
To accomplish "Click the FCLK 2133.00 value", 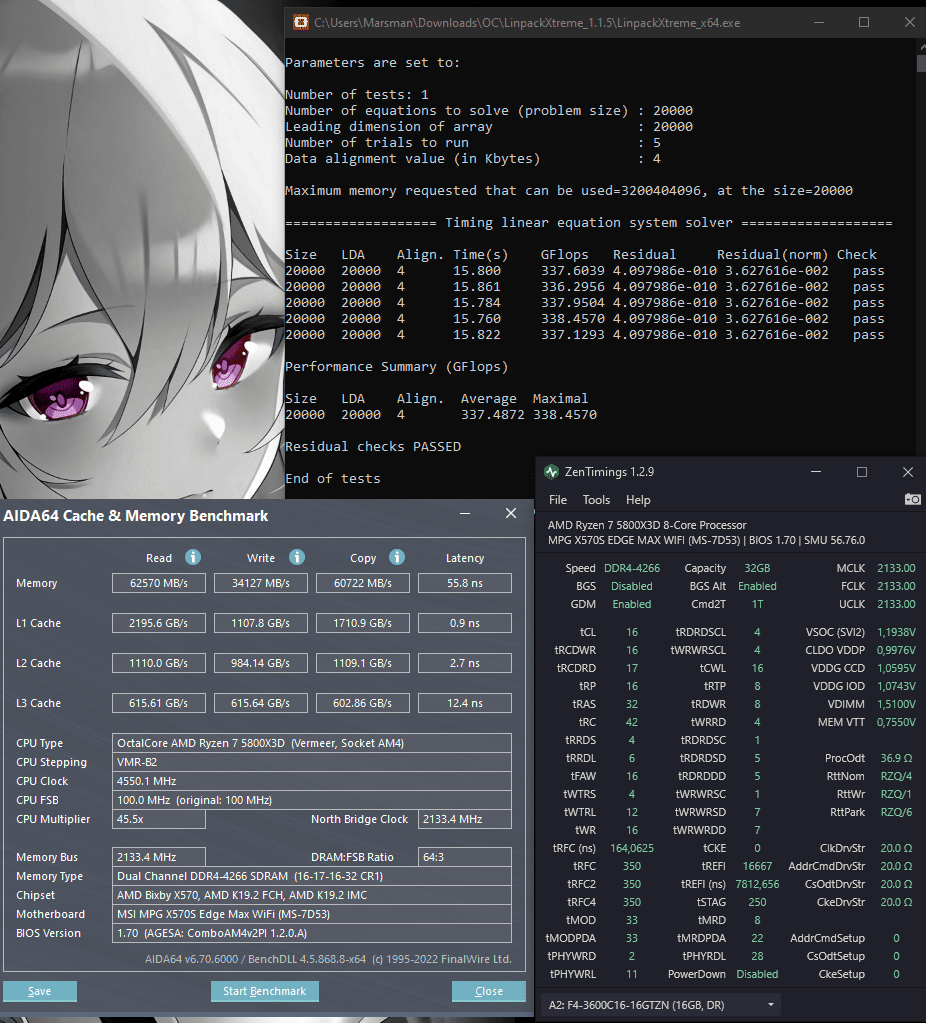I will click(896, 587).
